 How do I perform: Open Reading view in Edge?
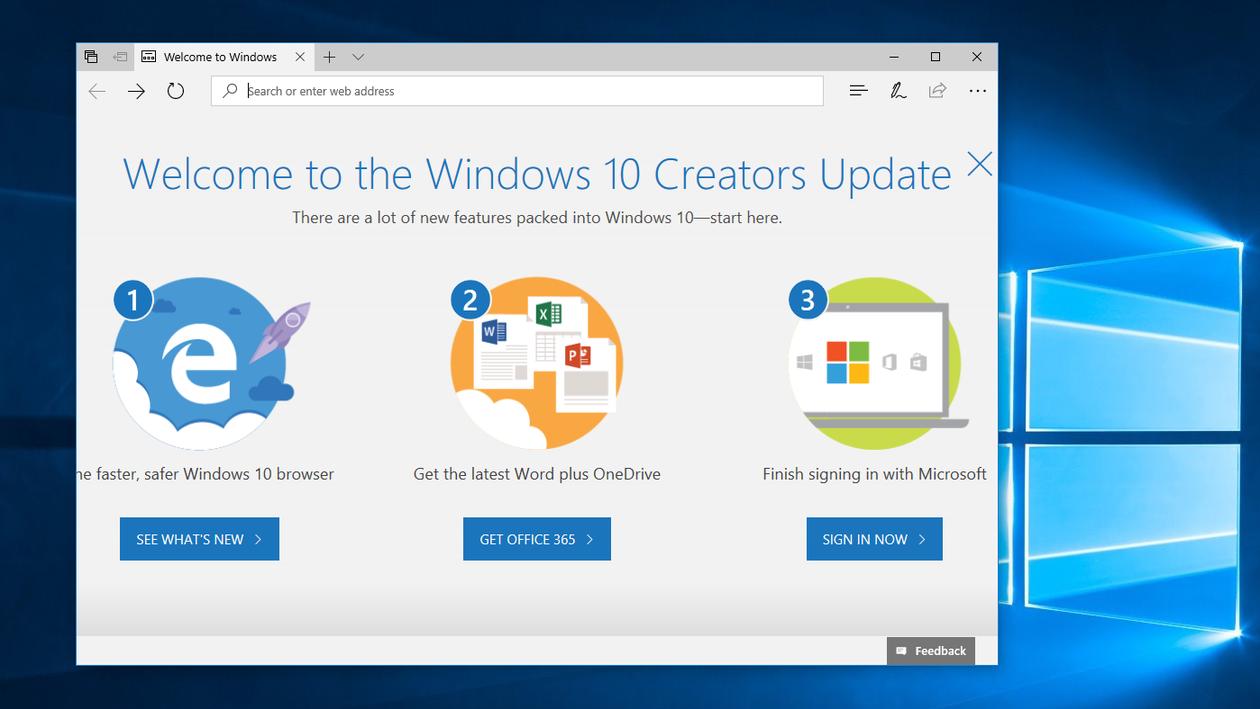858,90
